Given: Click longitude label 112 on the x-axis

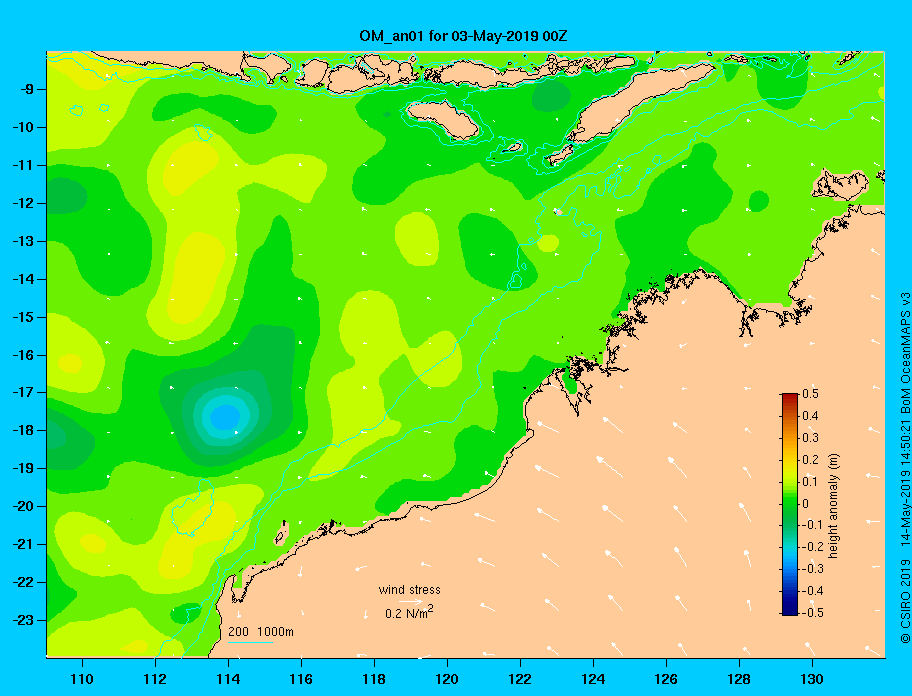Looking at the screenshot, I should point(155,679).
